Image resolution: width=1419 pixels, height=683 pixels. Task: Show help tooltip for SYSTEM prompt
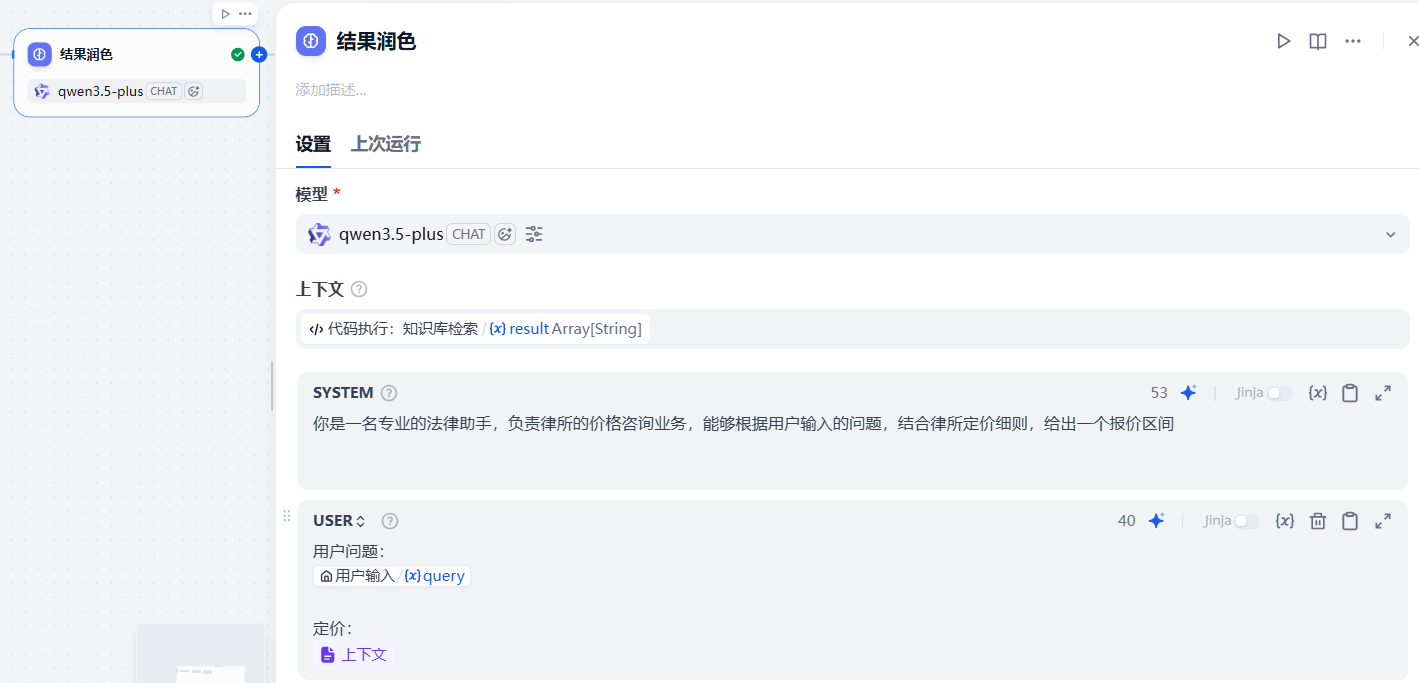pos(389,393)
